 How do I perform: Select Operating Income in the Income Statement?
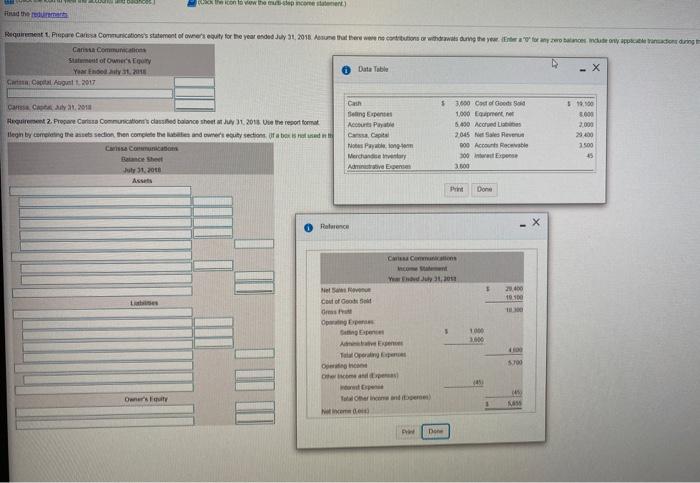tap(344, 366)
